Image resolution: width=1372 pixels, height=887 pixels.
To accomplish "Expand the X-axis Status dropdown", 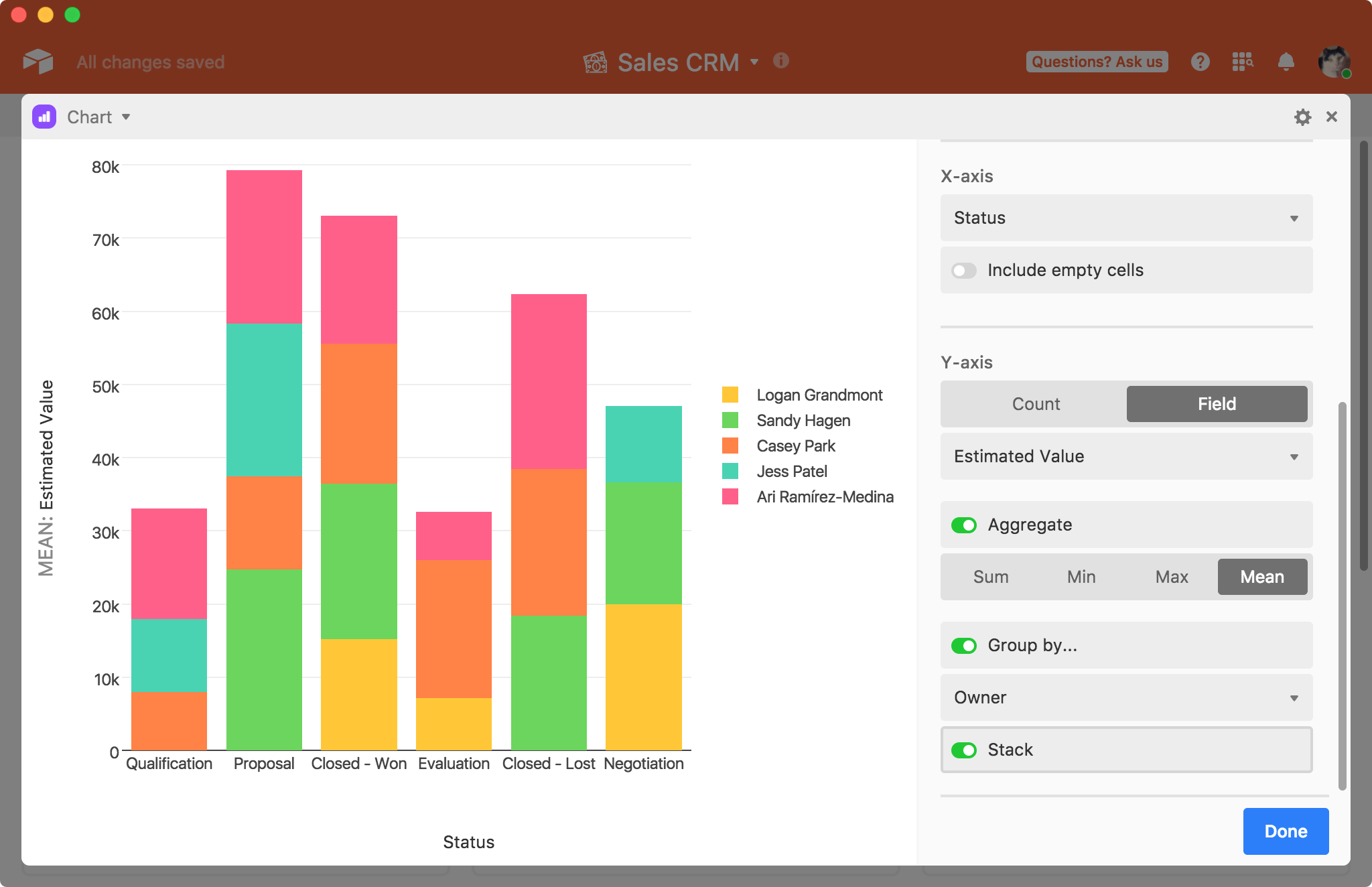I will [1125, 218].
